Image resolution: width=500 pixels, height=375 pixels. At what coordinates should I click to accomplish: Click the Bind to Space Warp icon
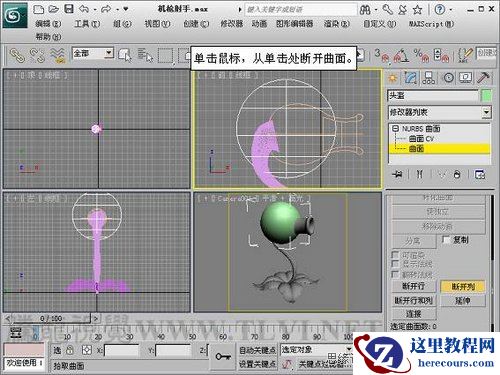[57, 55]
